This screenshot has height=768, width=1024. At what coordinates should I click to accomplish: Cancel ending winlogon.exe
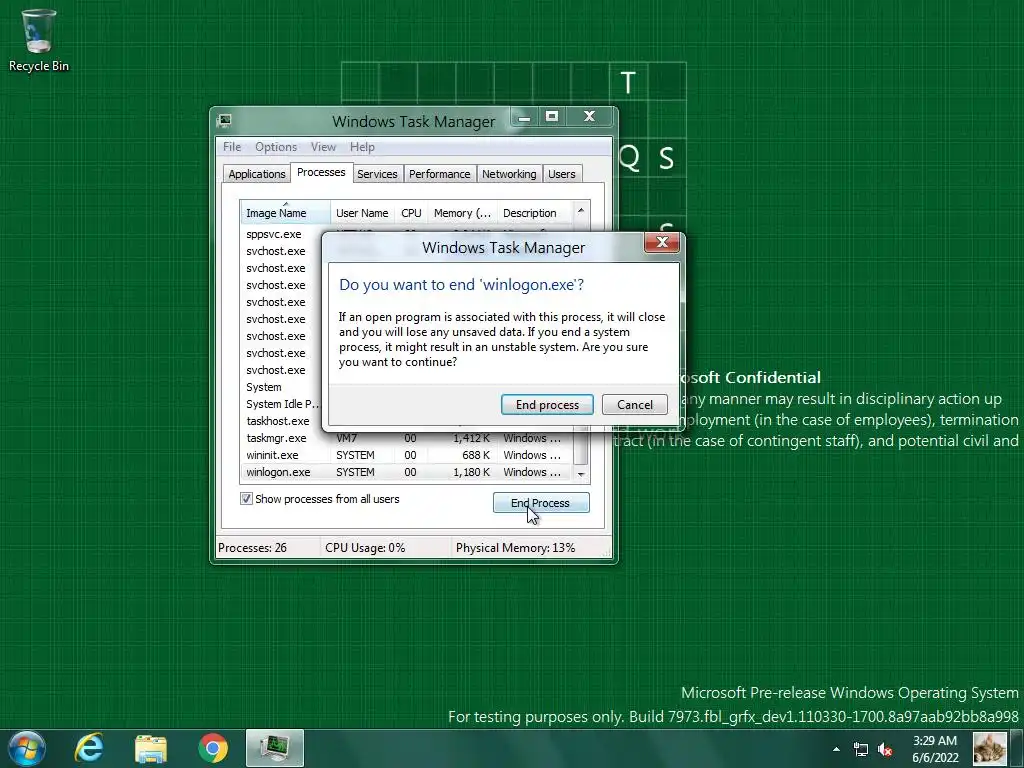coord(635,404)
